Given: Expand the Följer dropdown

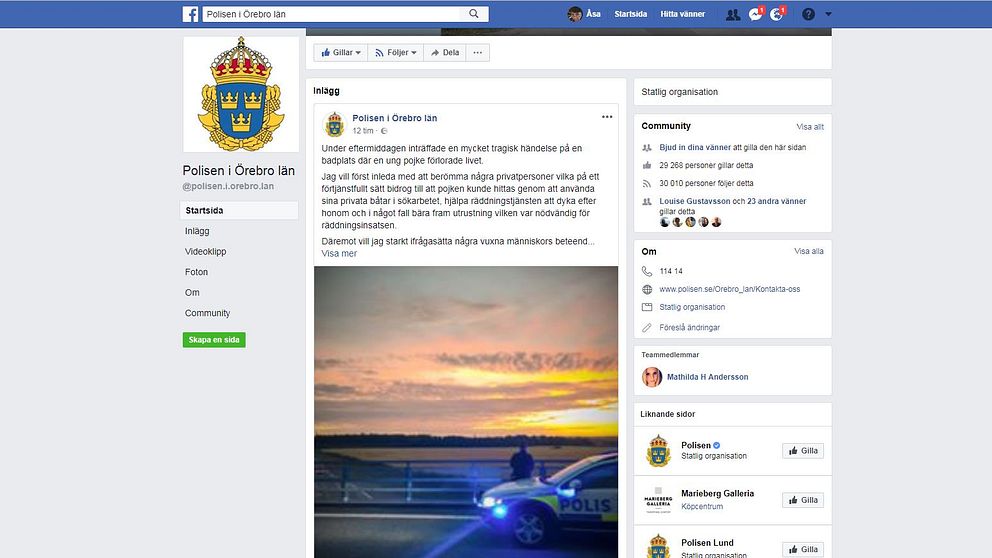Looking at the screenshot, I should tap(395, 53).
